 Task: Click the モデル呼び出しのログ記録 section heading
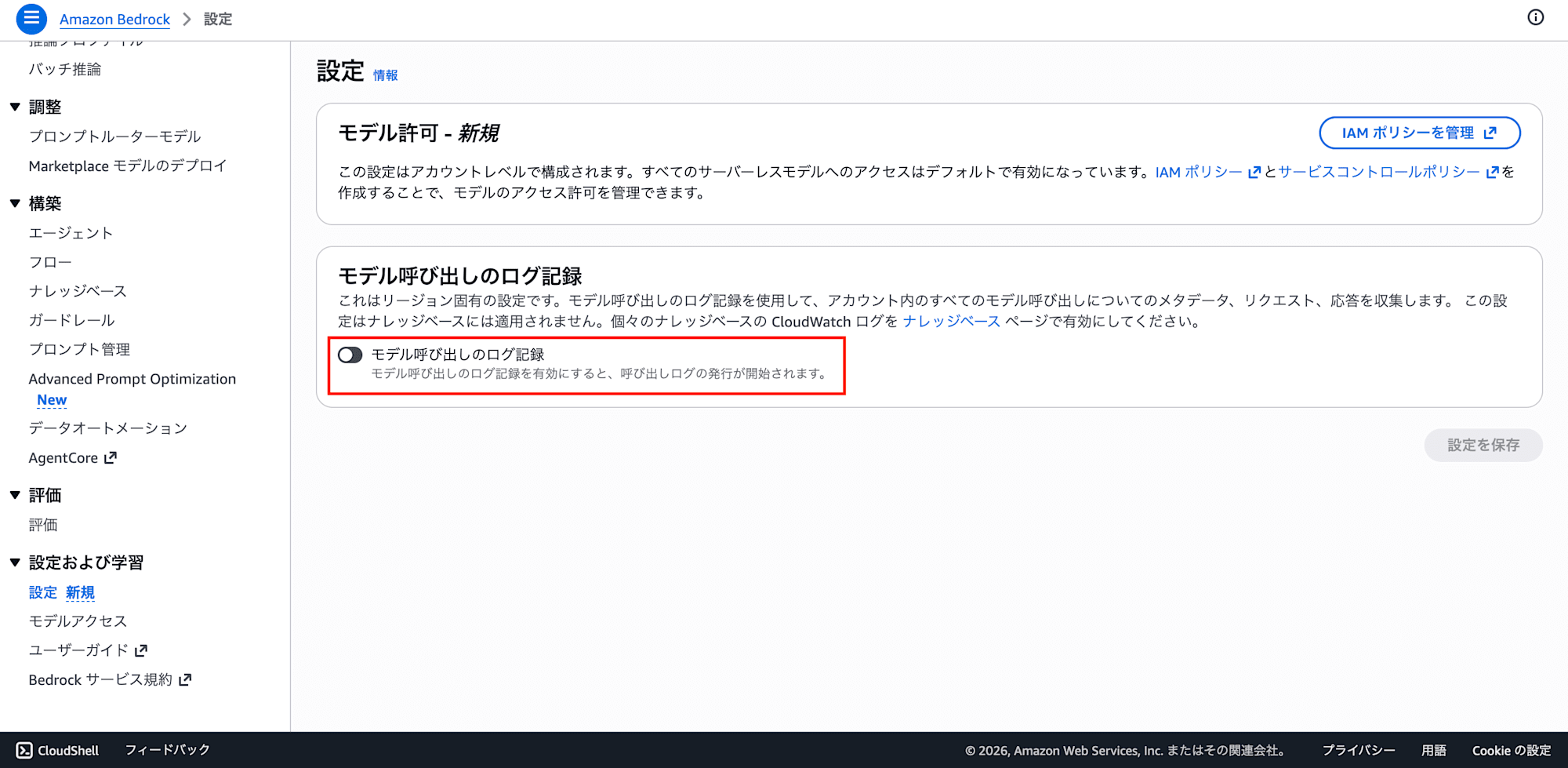(460, 276)
